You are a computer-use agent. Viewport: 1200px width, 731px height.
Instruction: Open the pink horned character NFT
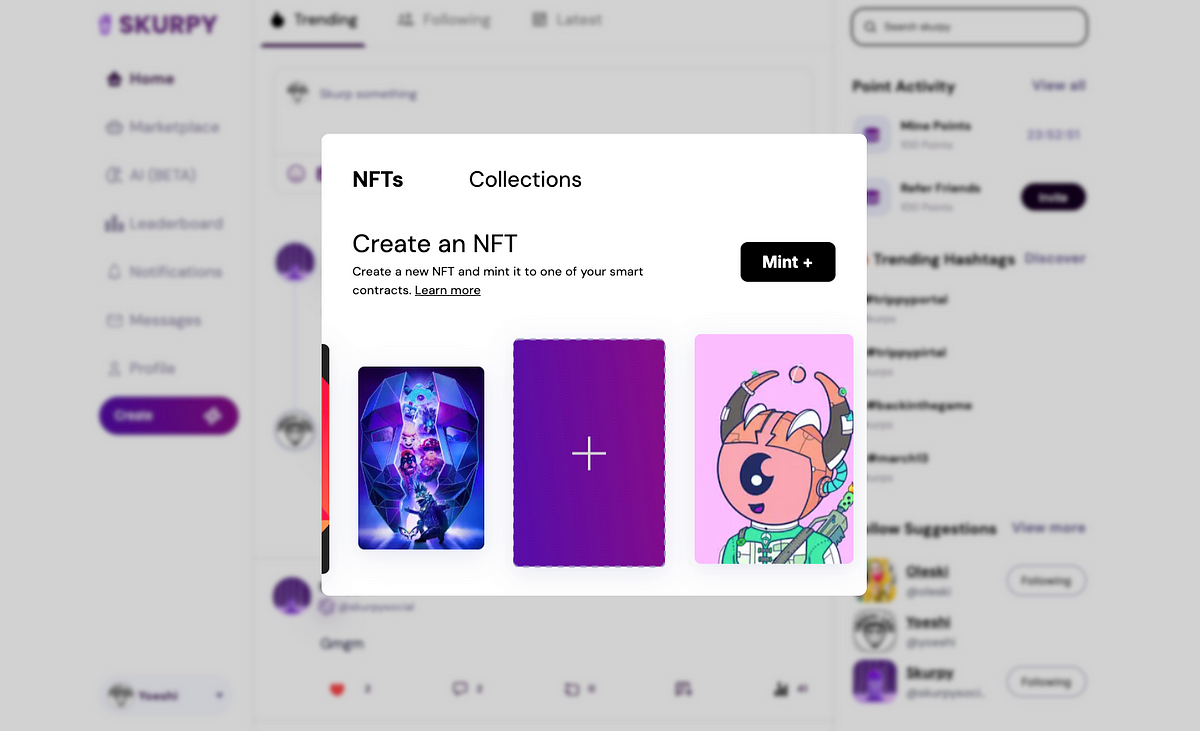point(774,449)
